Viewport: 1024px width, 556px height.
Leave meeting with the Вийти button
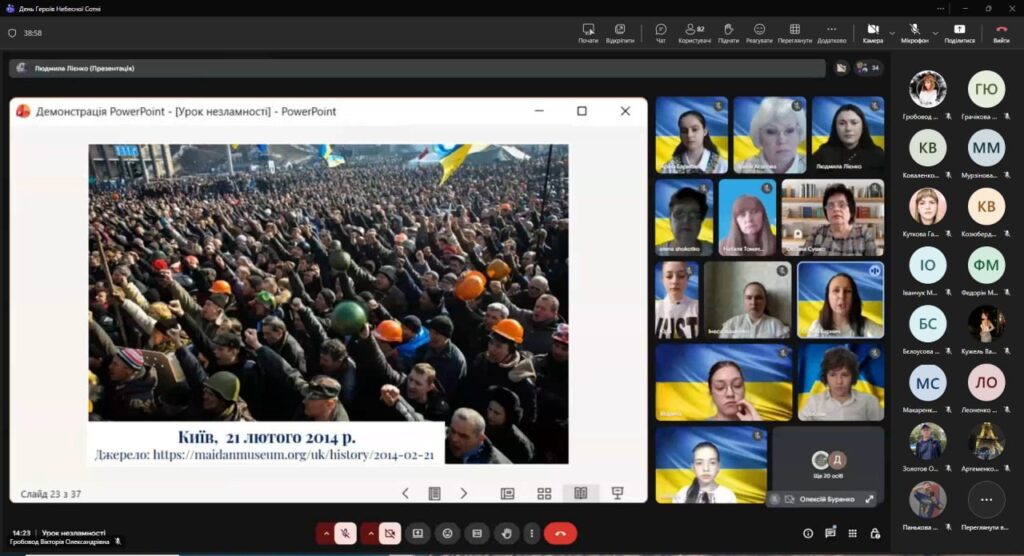coord(1001,32)
